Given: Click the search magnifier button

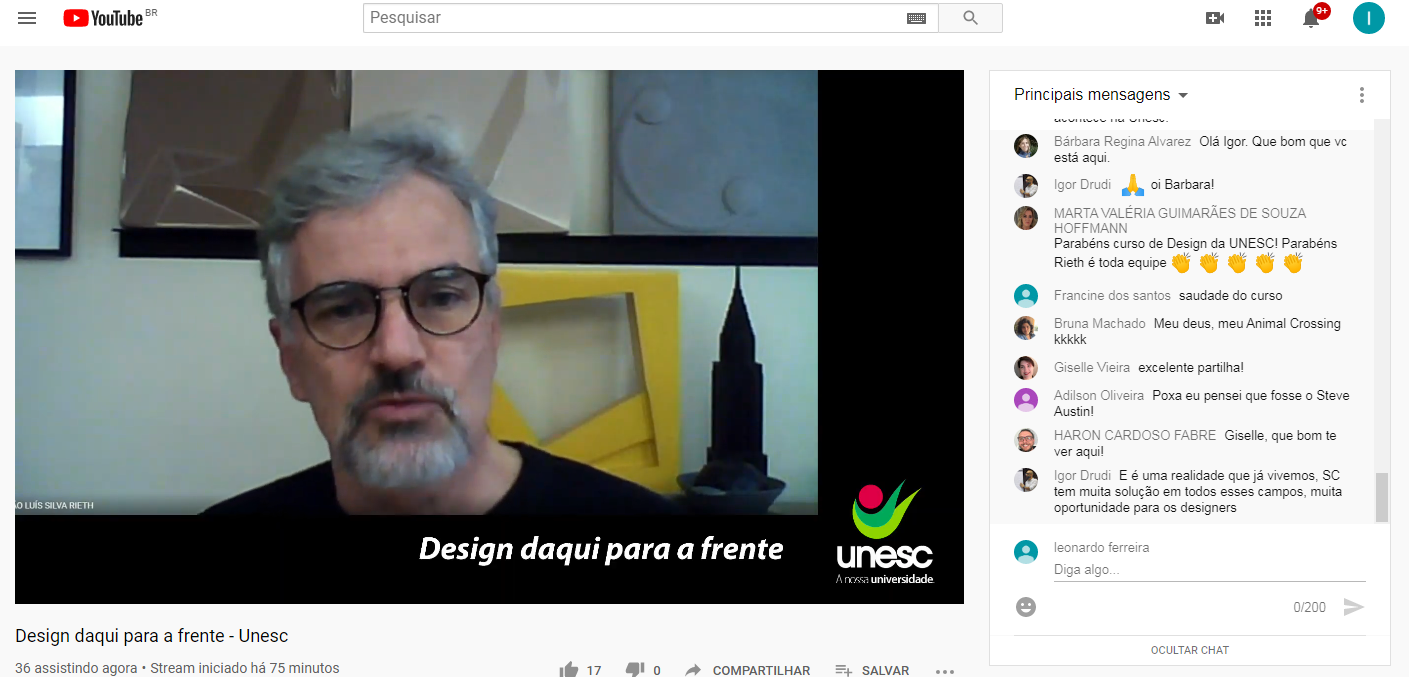Looking at the screenshot, I should pyautogui.click(x=970, y=18).
